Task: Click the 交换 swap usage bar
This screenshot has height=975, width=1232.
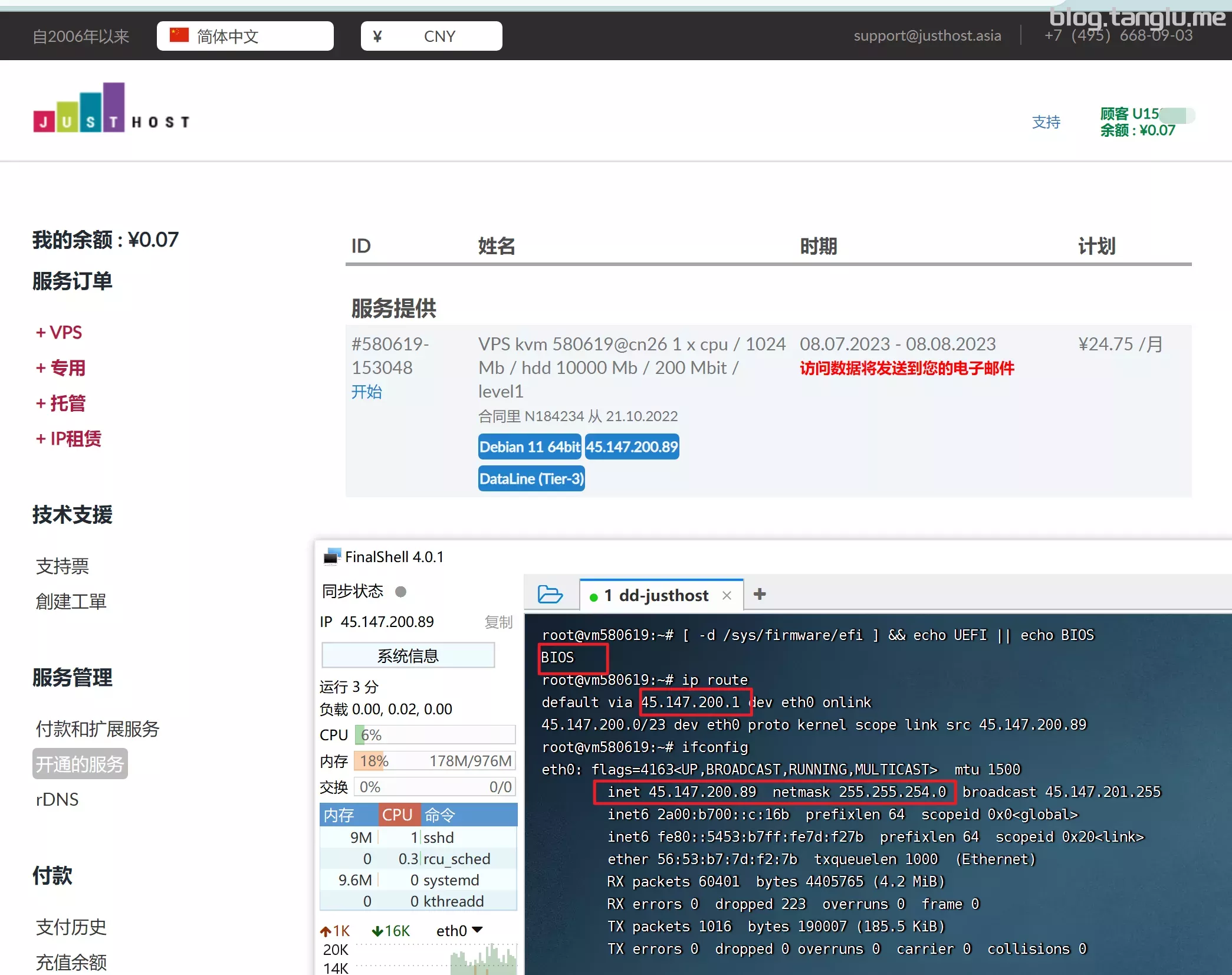Action: click(x=435, y=787)
